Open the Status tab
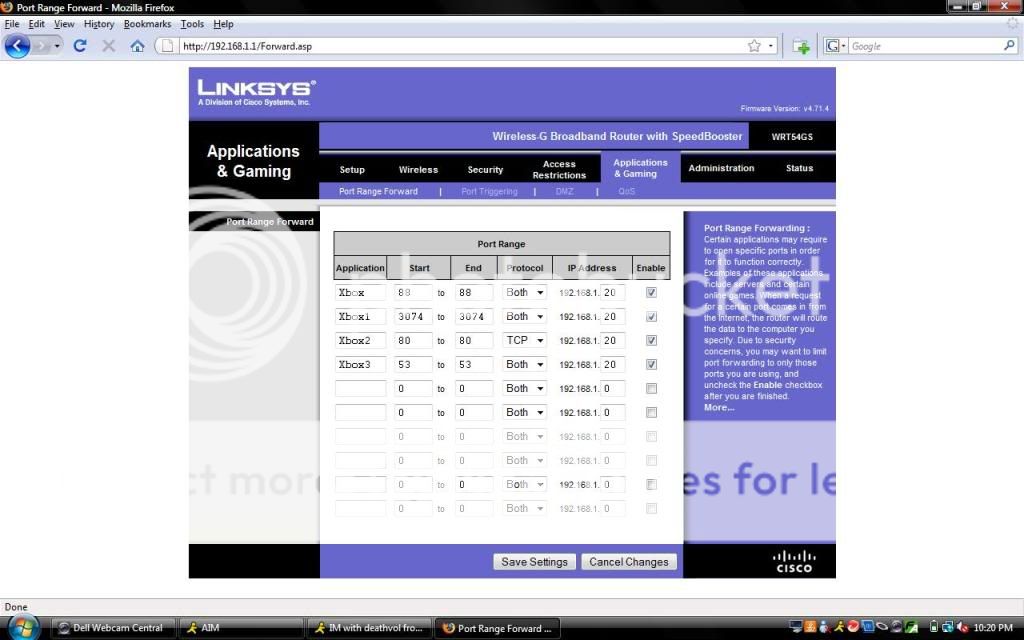Image resolution: width=1024 pixels, height=640 pixels. 799,168
